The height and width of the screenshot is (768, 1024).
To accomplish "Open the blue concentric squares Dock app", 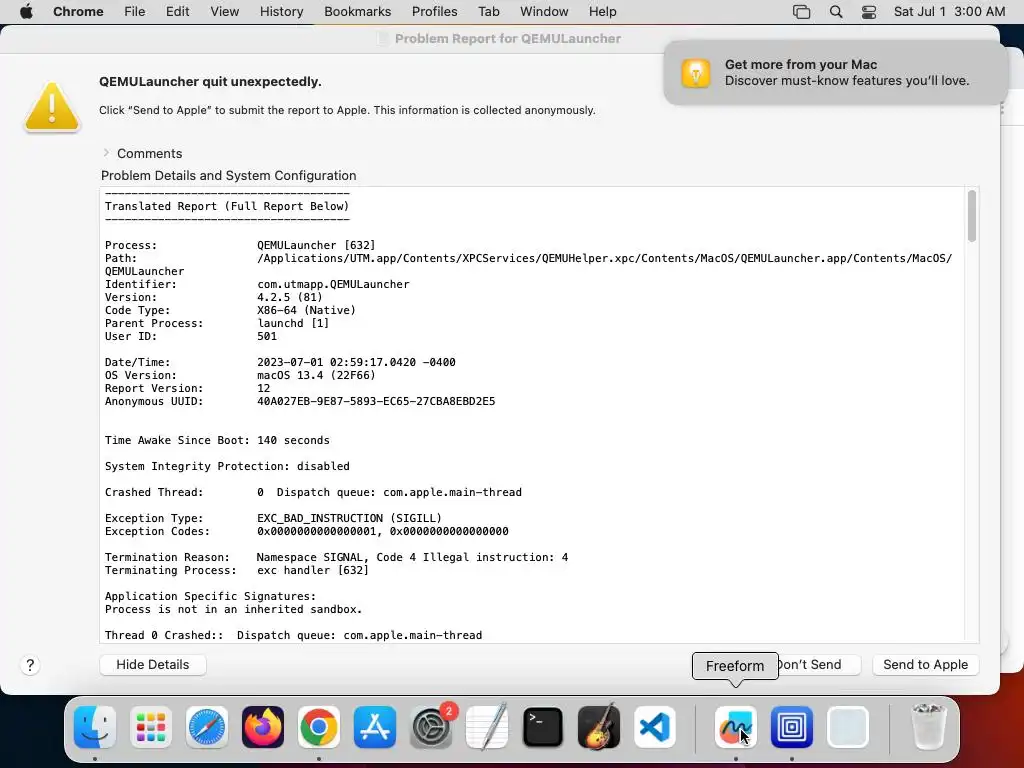I will tap(792, 727).
